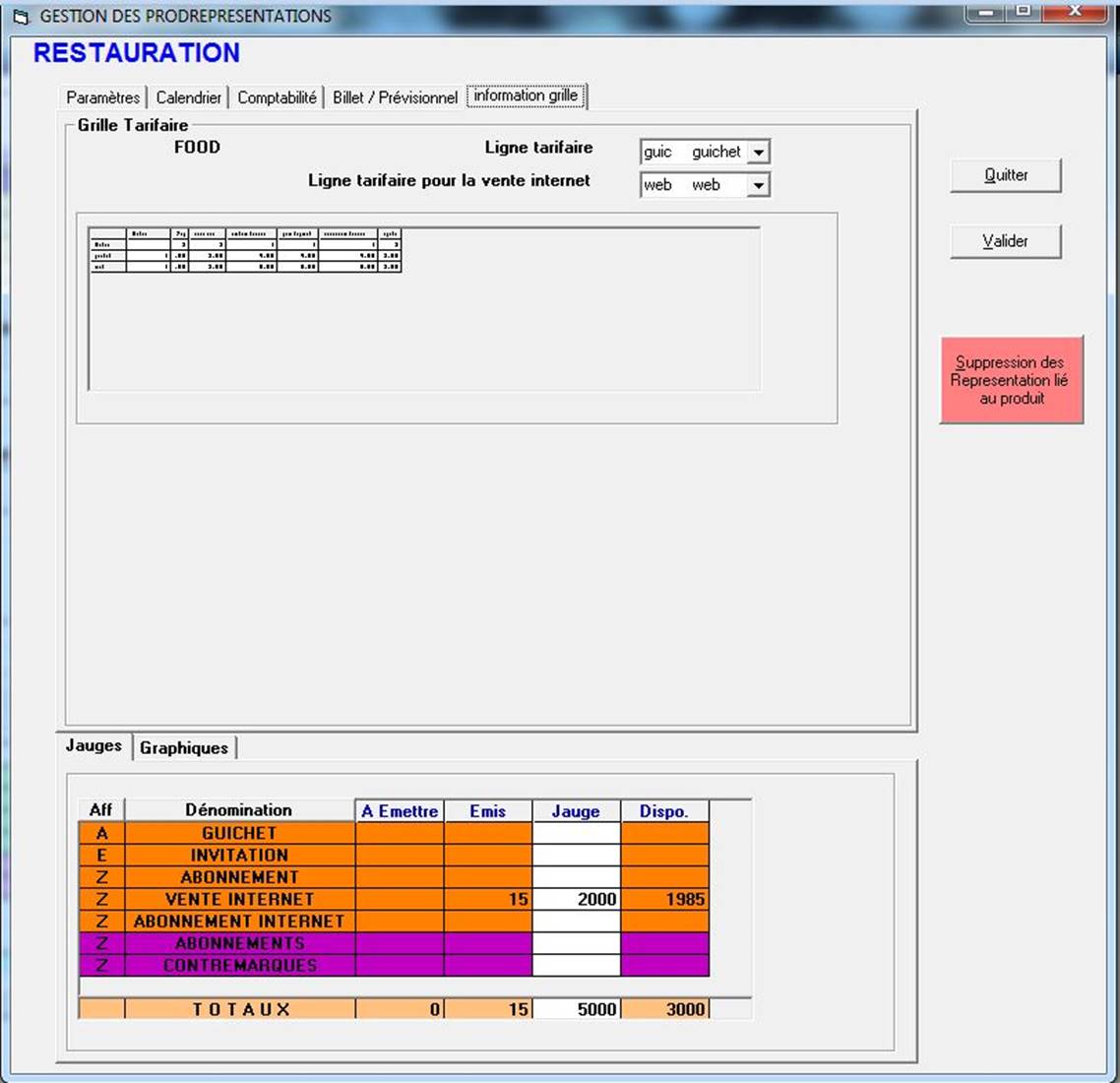Select the ABONNEMENT INTERNET row denomination

click(239, 922)
